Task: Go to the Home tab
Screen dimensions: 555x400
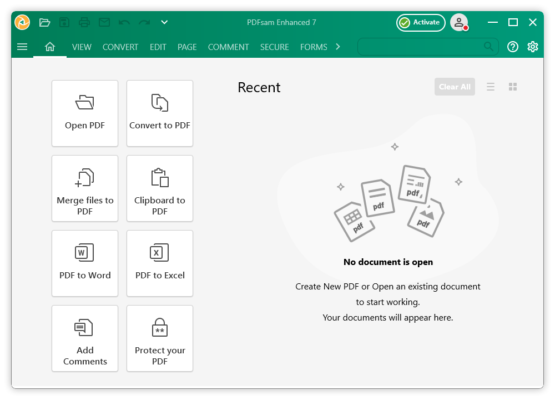Action: tap(50, 47)
